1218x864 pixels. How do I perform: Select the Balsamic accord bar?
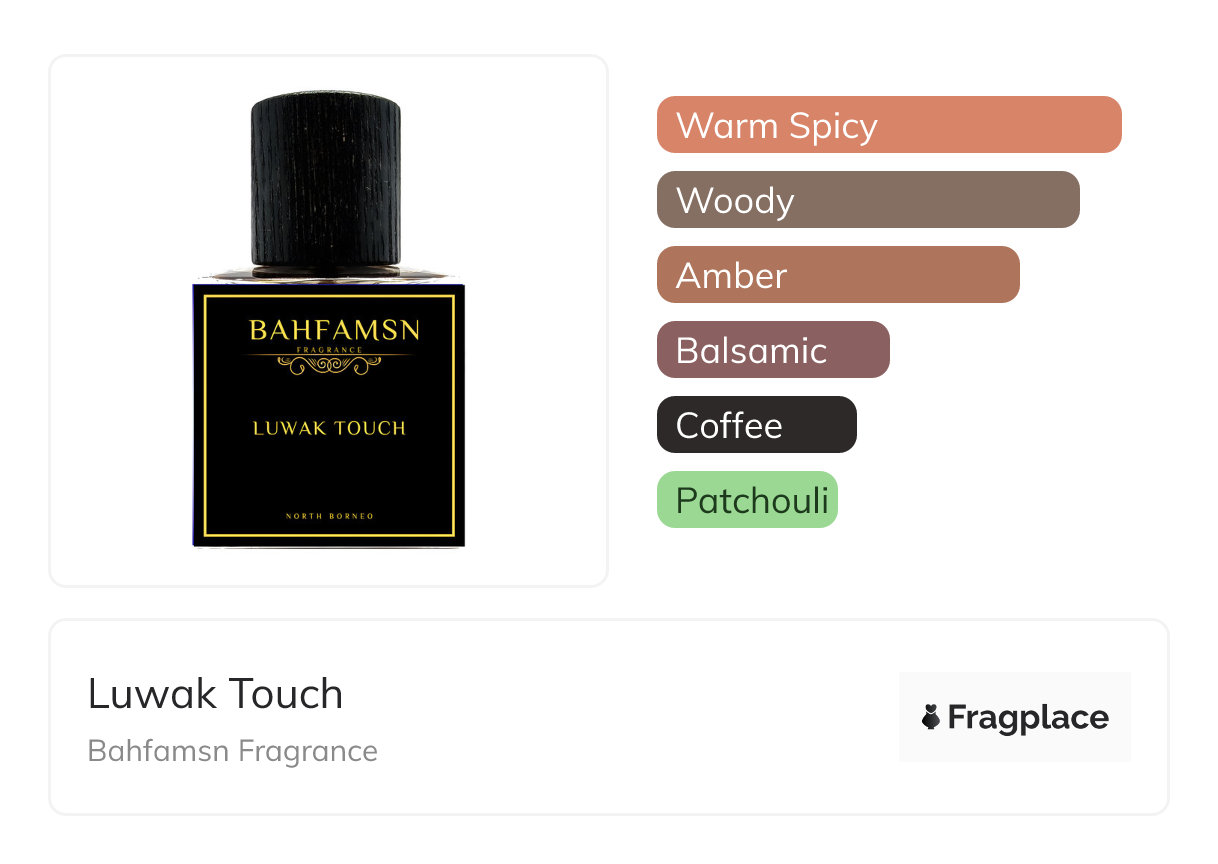coord(773,350)
